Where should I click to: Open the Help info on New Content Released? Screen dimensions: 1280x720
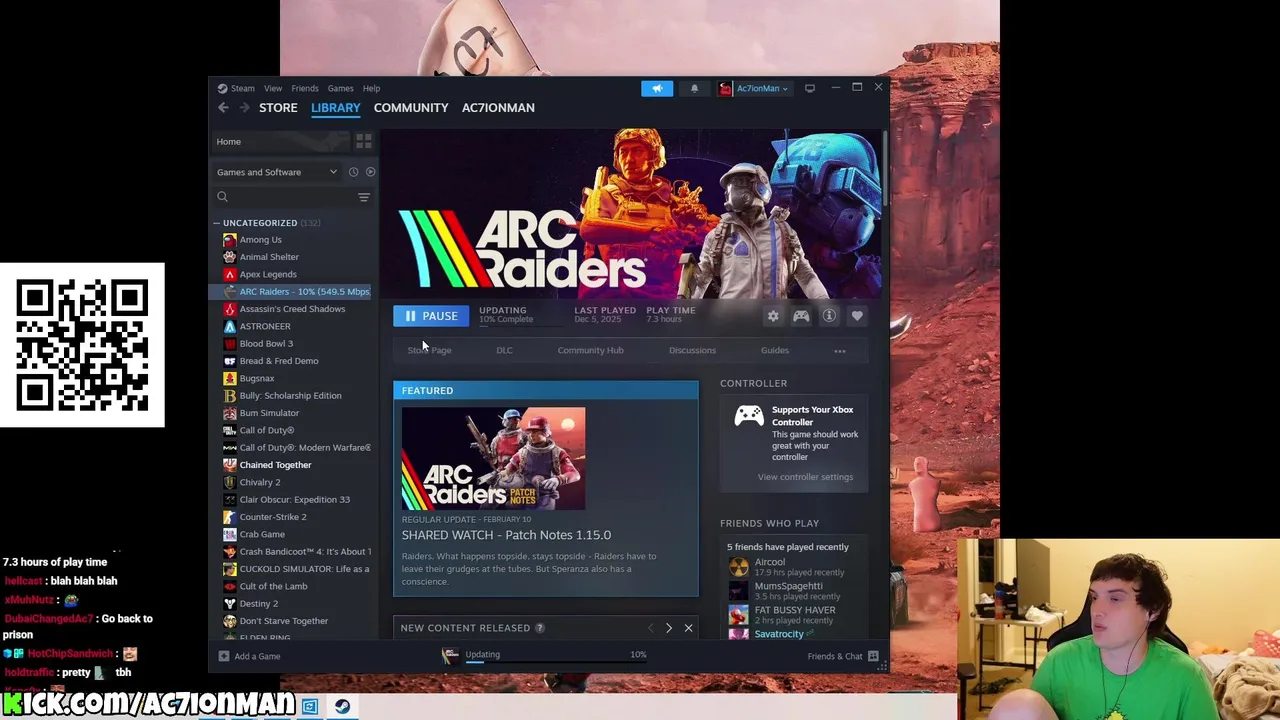tap(539, 628)
